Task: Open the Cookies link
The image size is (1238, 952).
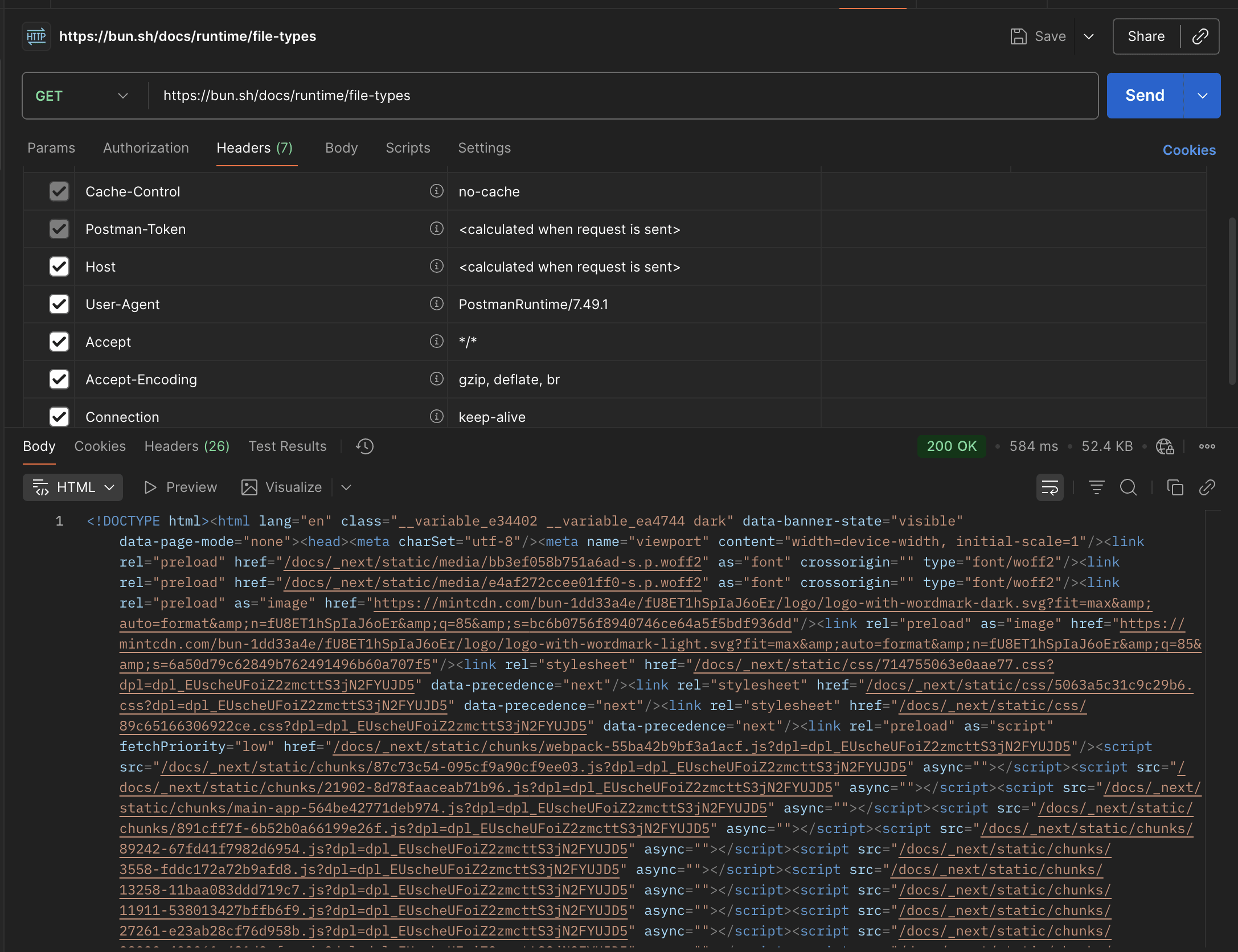Action: coord(1189,150)
